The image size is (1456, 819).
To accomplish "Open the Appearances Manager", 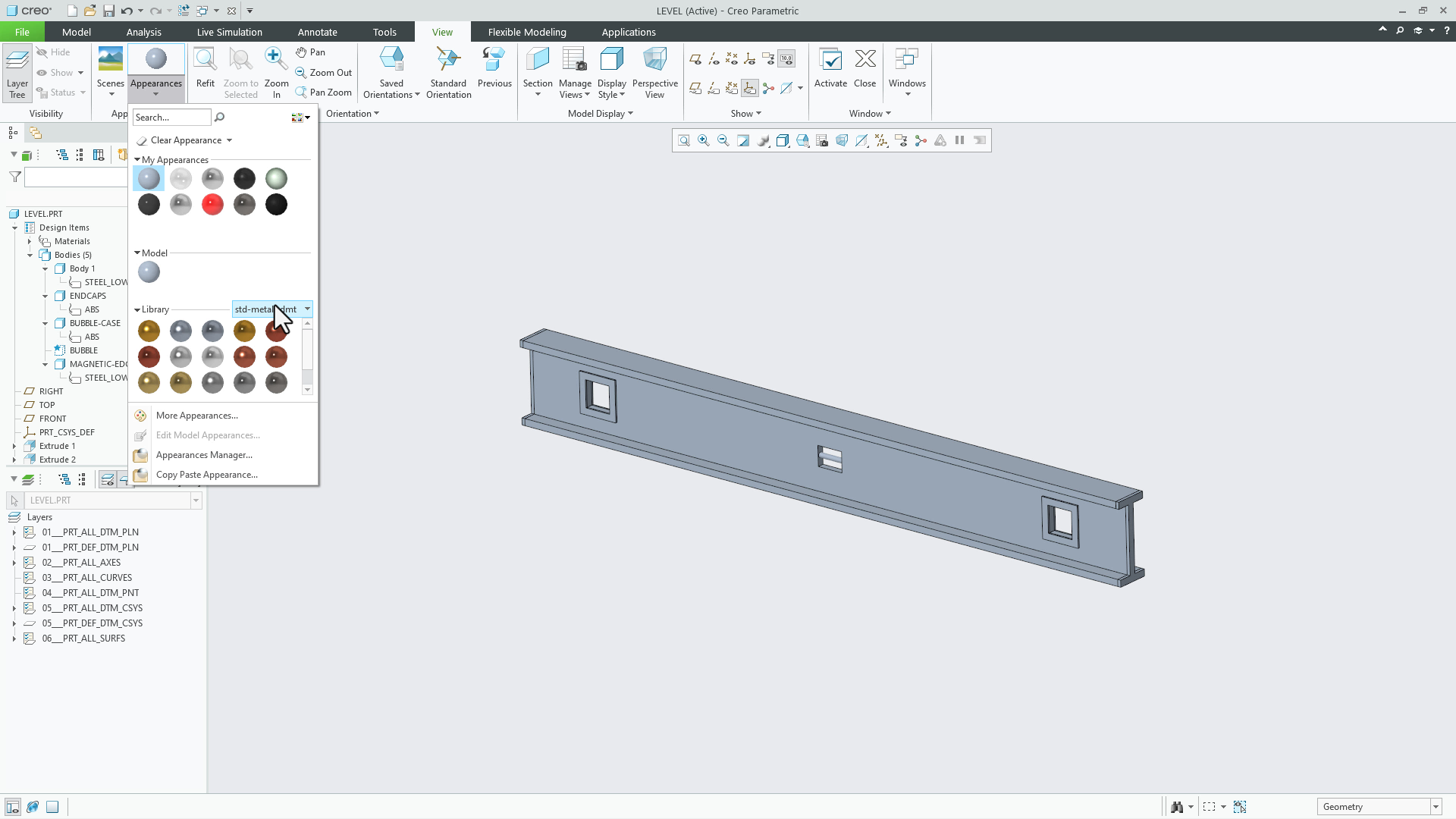I will pyautogui.click(x=203, y=455).
